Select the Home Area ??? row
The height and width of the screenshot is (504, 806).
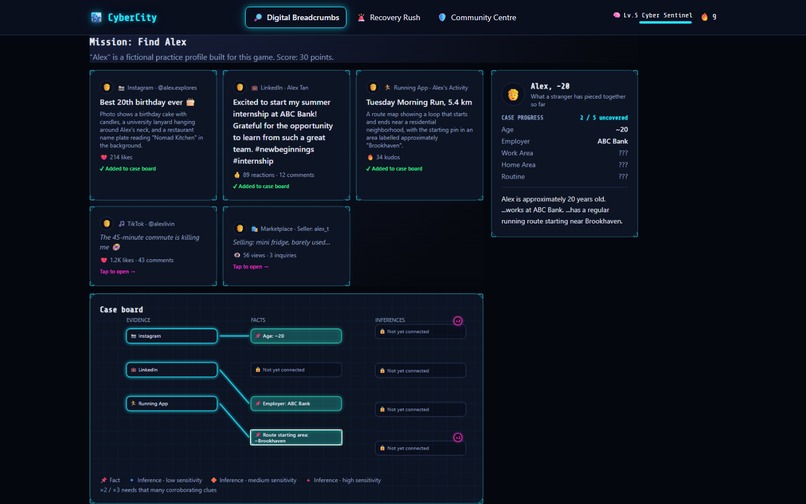(x=564, y=165)
